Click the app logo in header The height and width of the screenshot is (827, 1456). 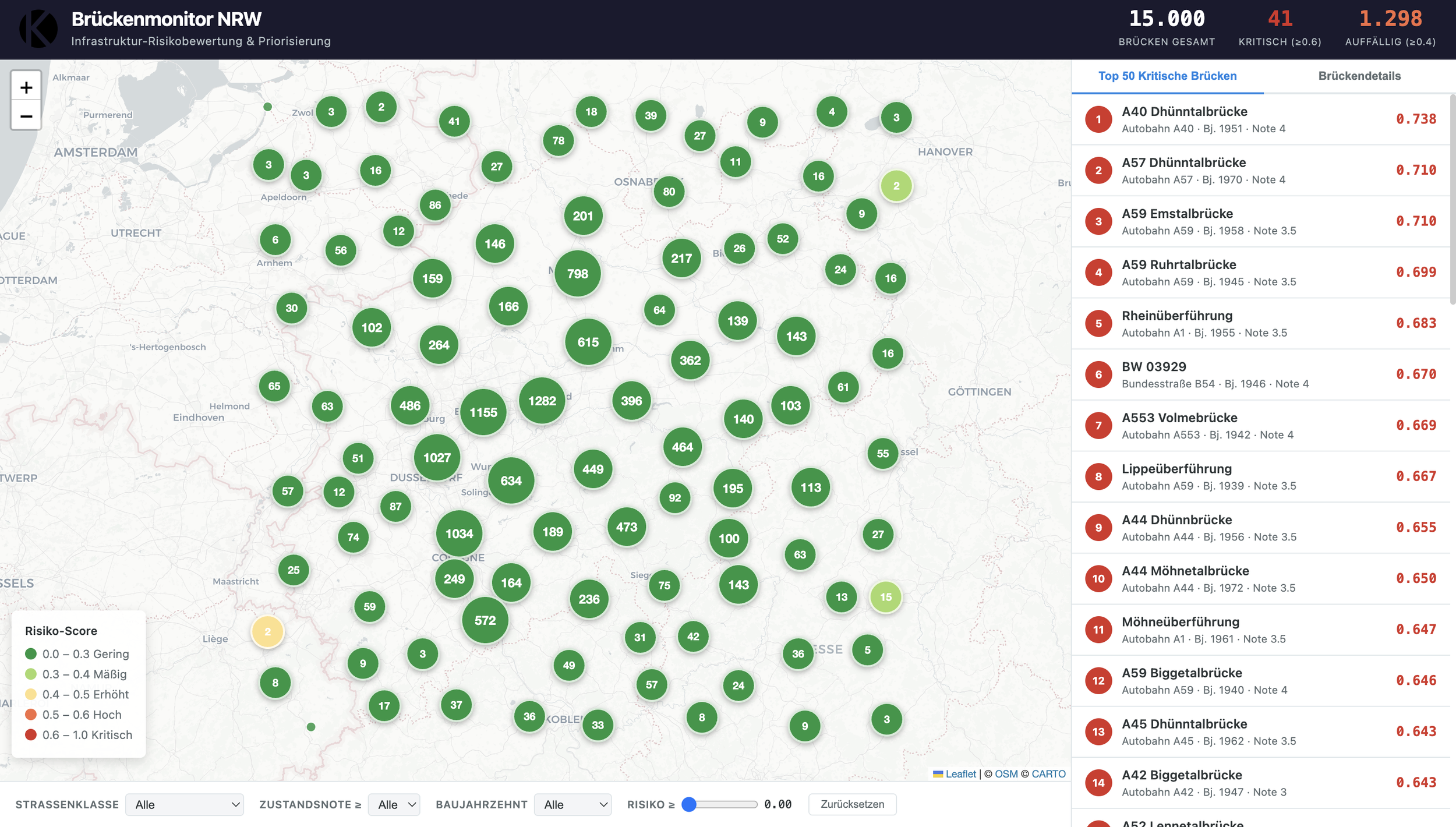(38, 29)
